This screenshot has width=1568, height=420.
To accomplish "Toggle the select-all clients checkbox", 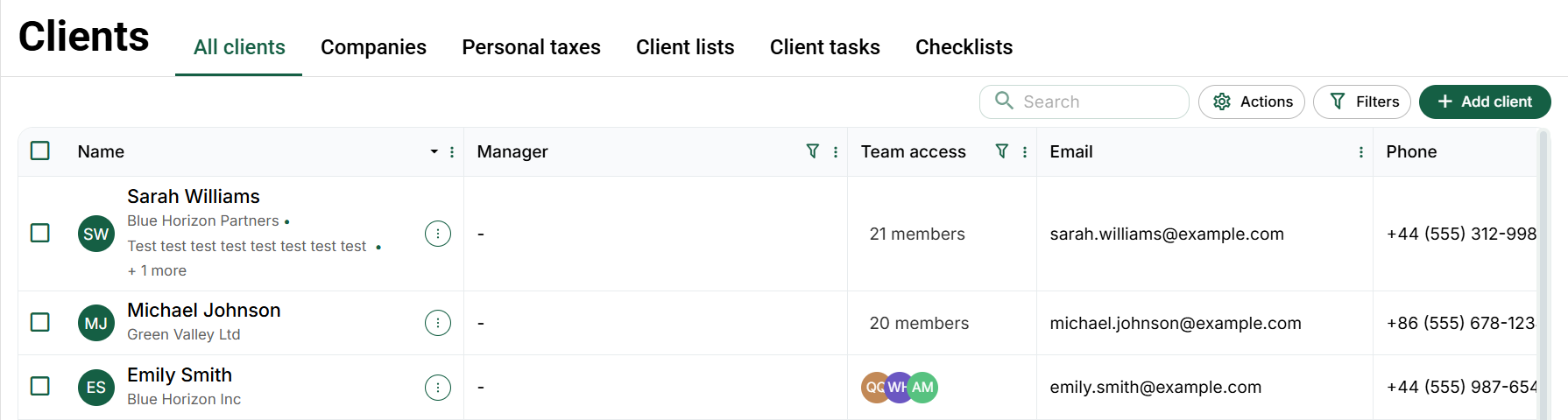I will point(40,150).
